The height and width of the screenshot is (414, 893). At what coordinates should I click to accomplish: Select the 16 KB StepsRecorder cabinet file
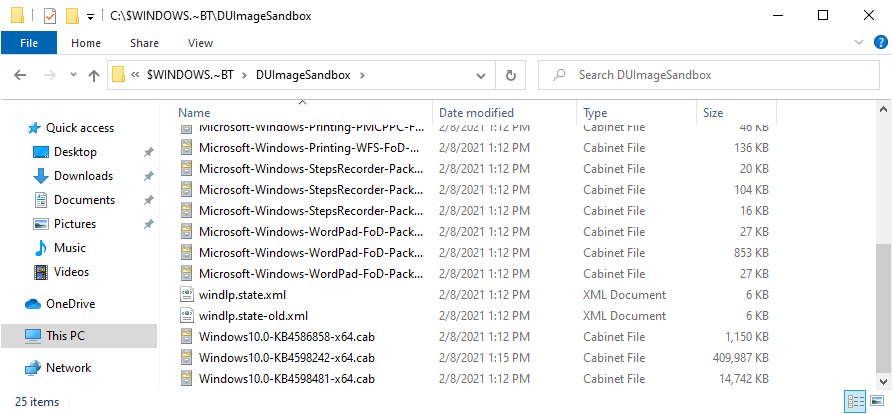311,211
